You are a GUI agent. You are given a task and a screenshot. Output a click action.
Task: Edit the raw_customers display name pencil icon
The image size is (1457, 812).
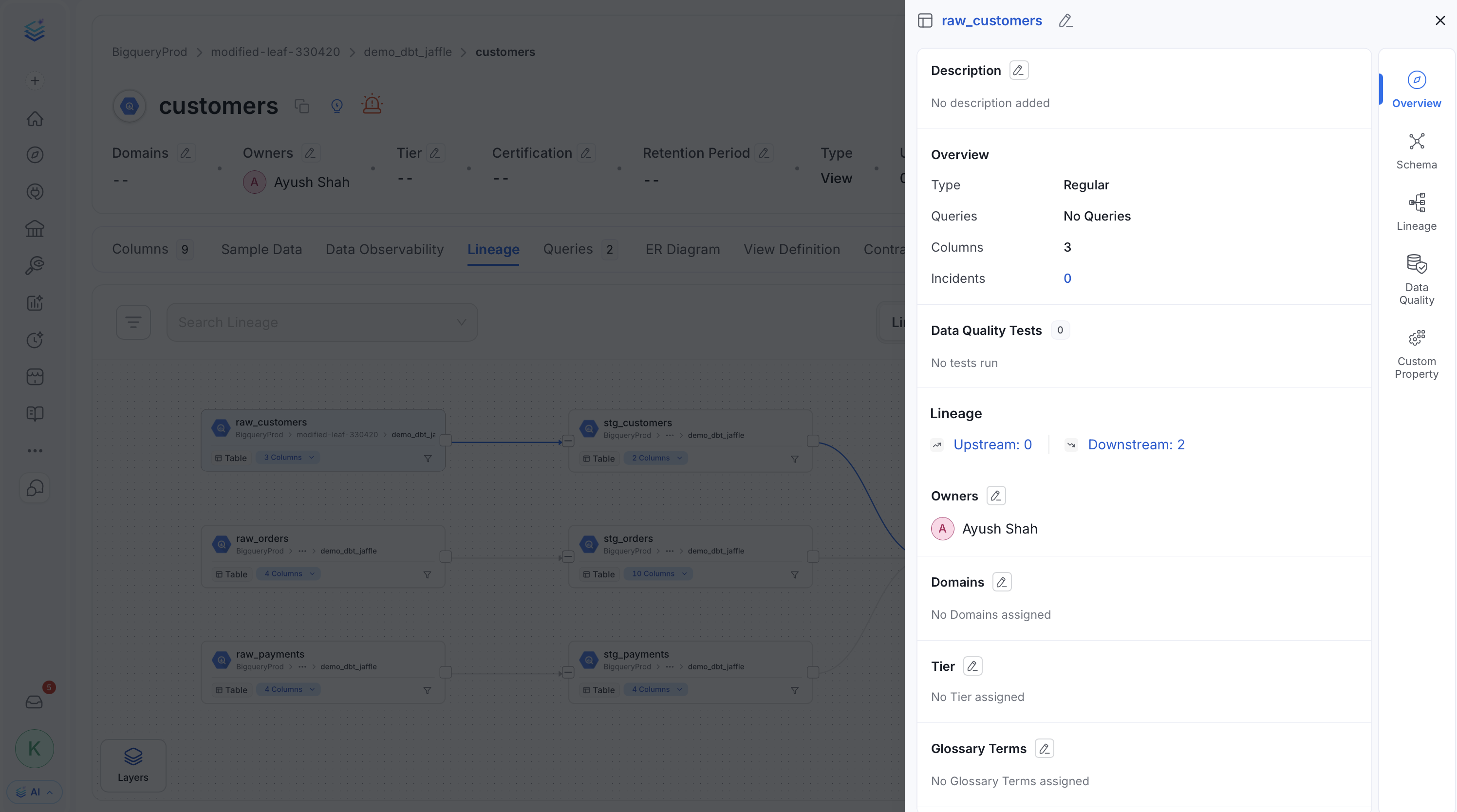tap(1065, 21)
